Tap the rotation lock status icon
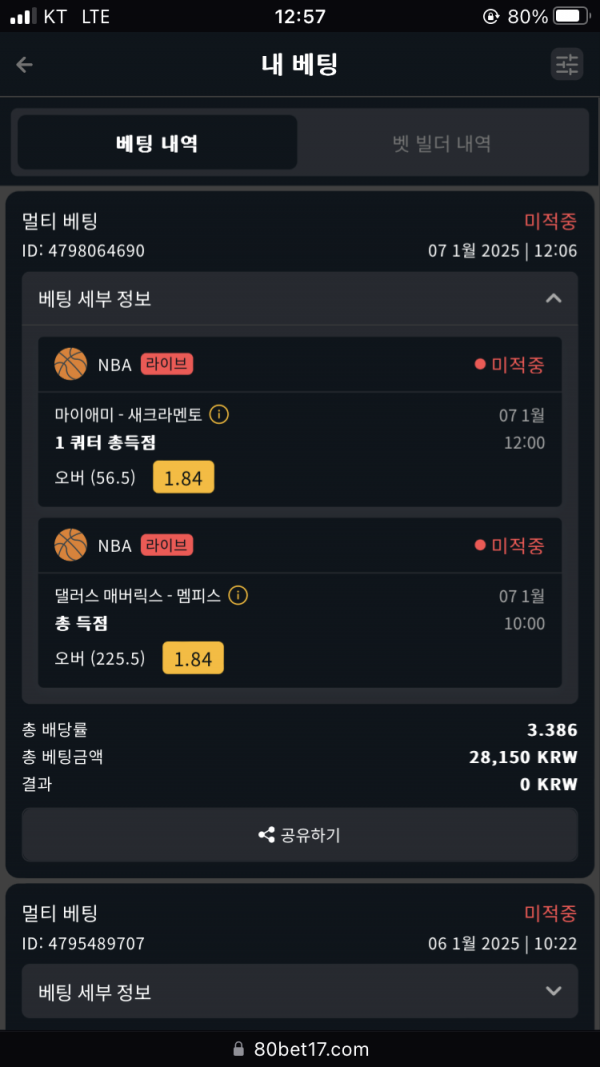The image size is (600, 1067). [x=490, y=16]
